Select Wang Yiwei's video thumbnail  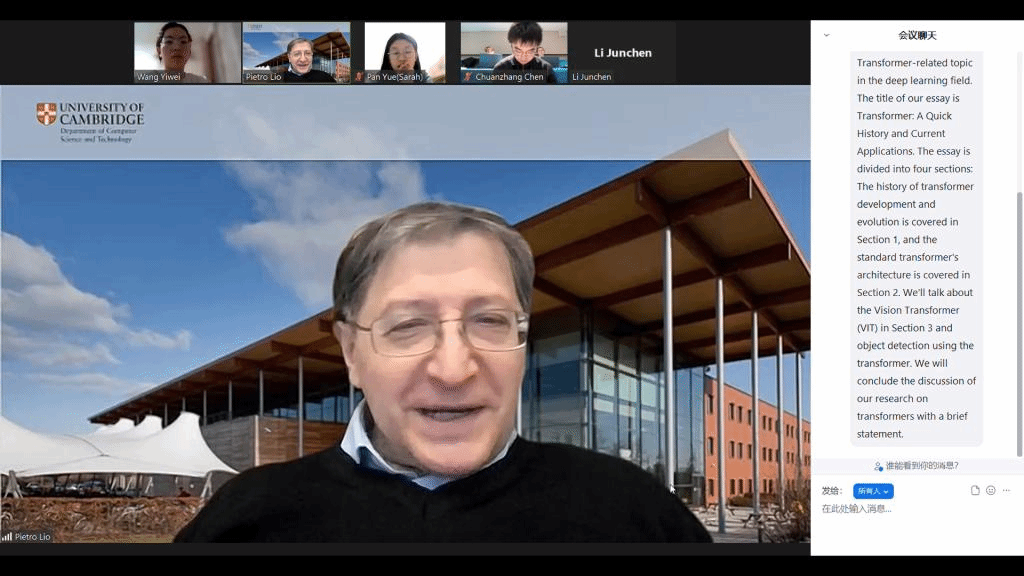[x=187, y=50]
